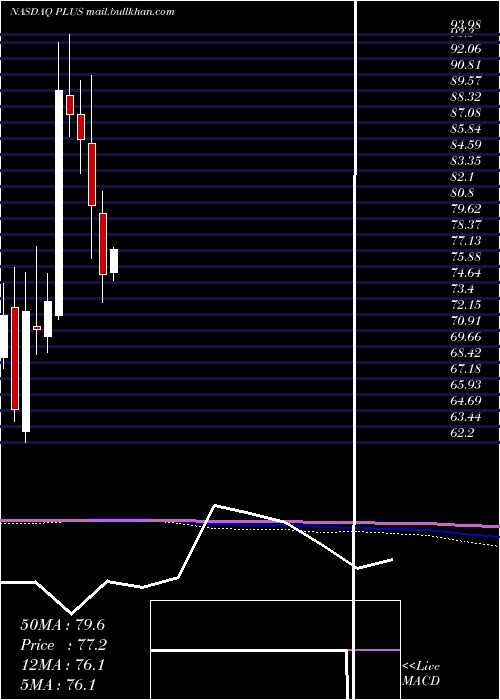Select the 83.35 price axis label
This screenshot has width=500, height=700.
click(466, 161)
